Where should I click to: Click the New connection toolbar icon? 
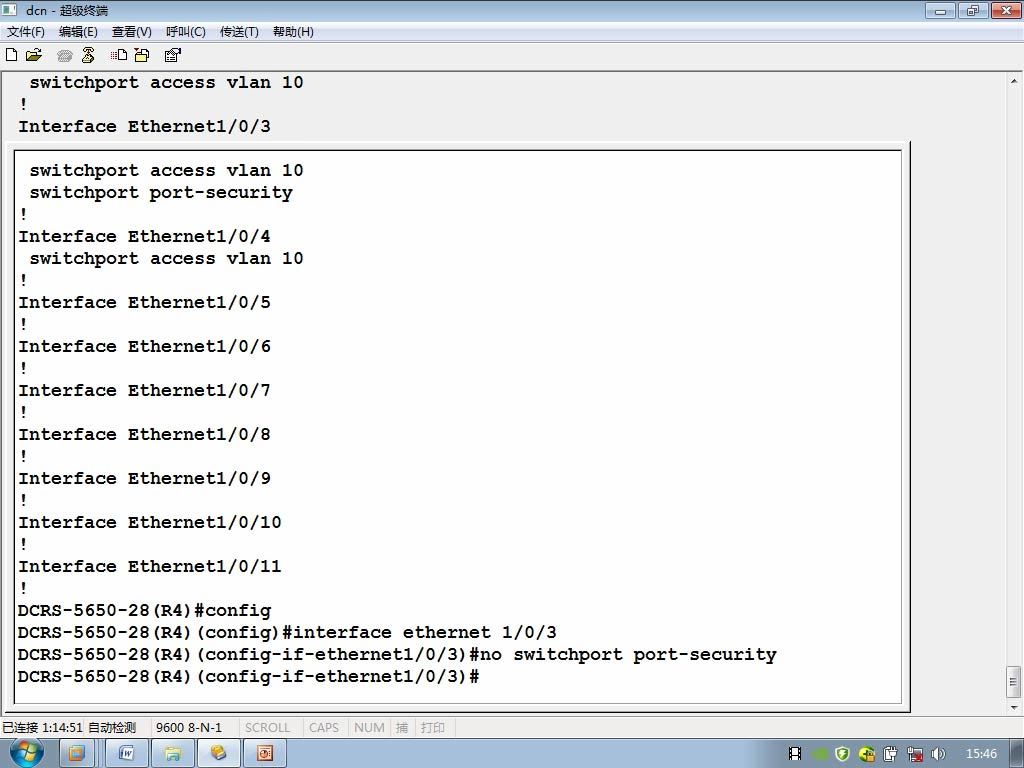[12, 56]
